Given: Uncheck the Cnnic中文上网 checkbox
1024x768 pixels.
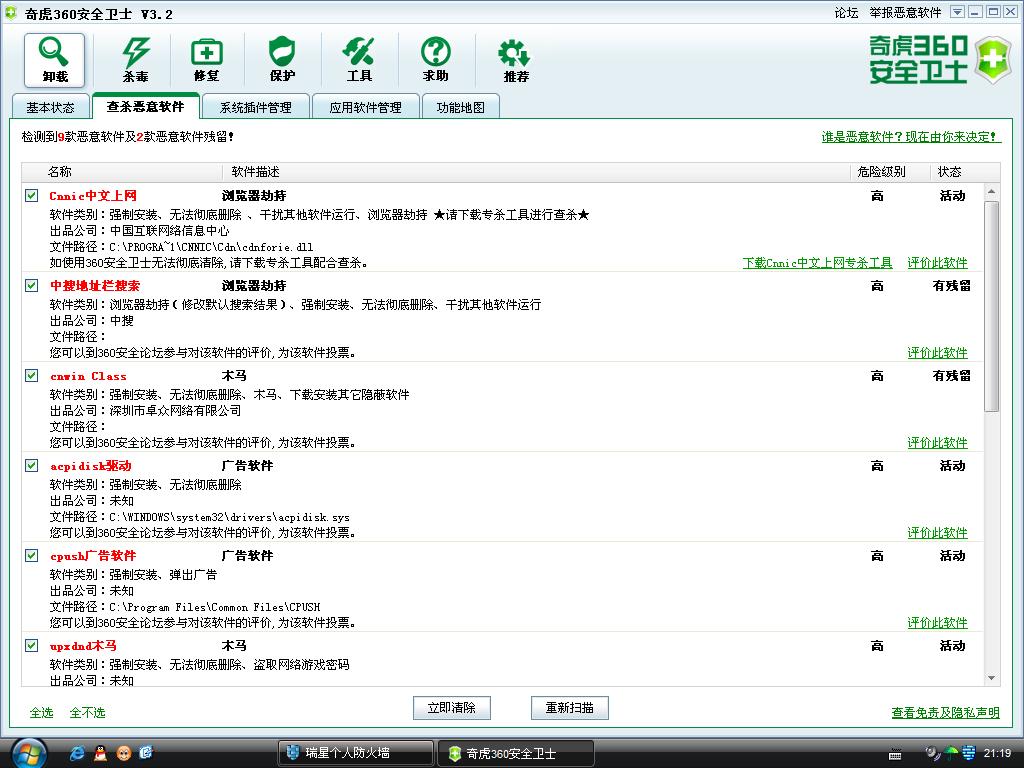Looking at the screenshot, I should (31, 195).
